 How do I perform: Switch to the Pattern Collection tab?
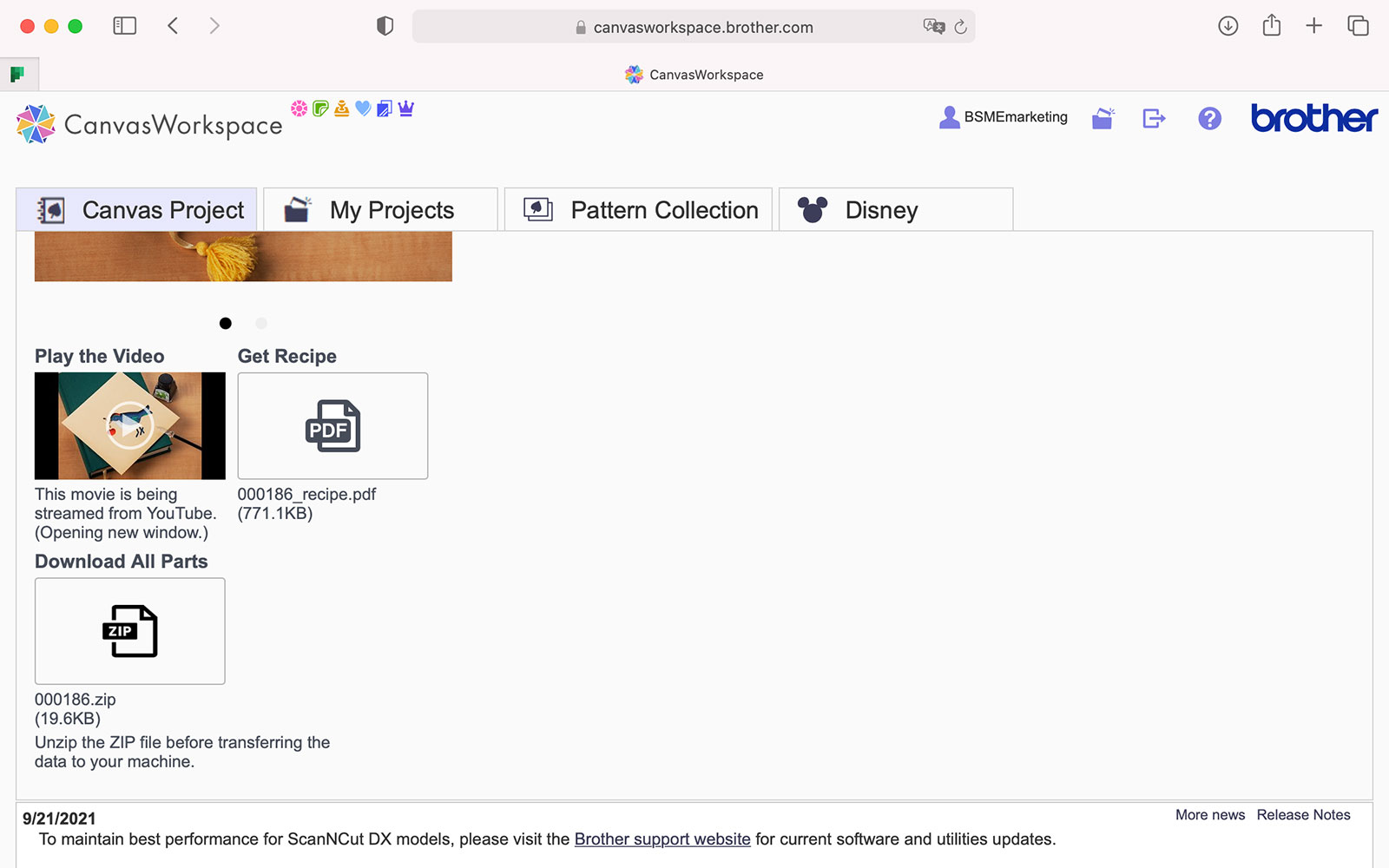click(638, 209)
